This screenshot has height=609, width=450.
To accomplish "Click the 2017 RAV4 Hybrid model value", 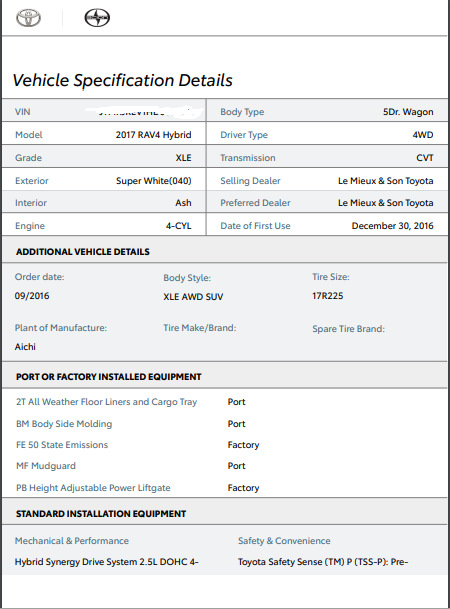I will [153, 135].
